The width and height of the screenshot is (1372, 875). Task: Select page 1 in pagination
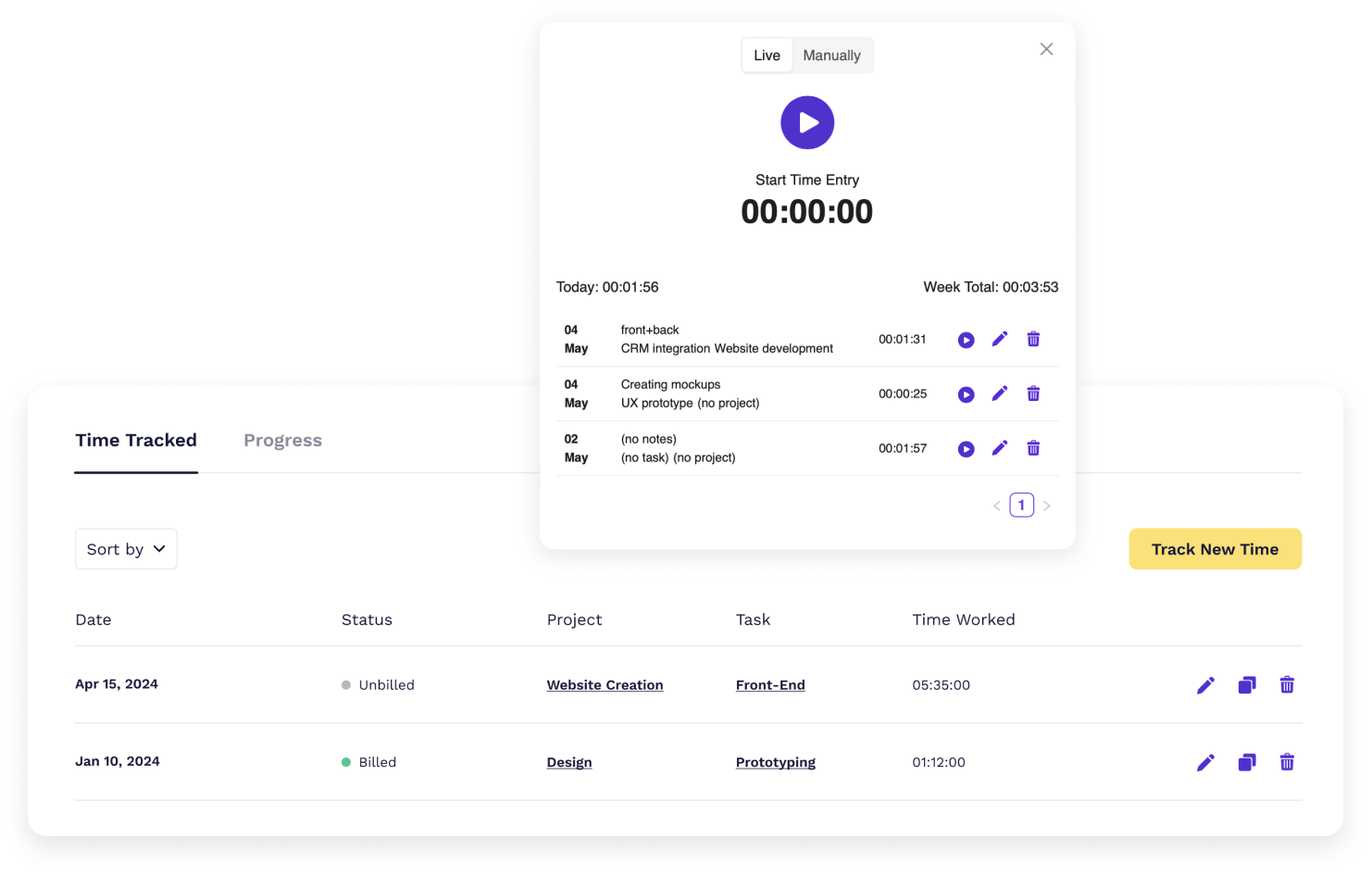1022,505
